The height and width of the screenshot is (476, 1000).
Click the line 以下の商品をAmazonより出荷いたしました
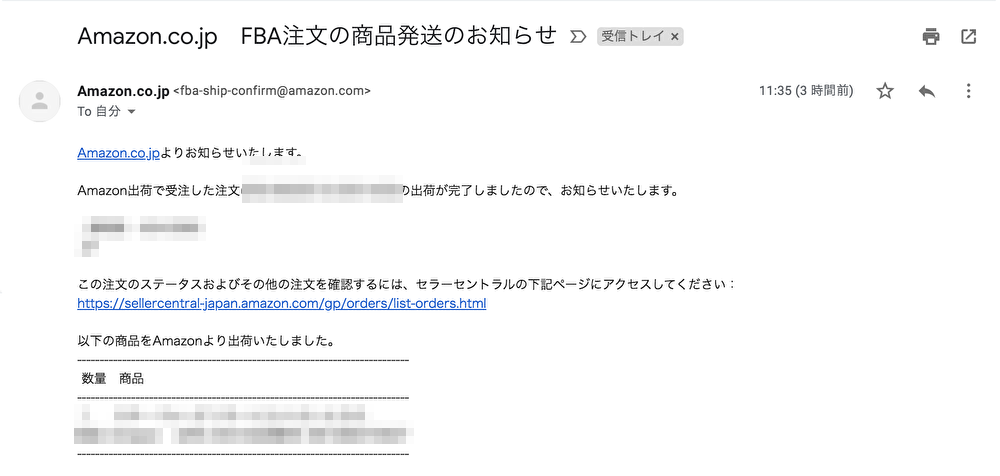coord(207,341)
